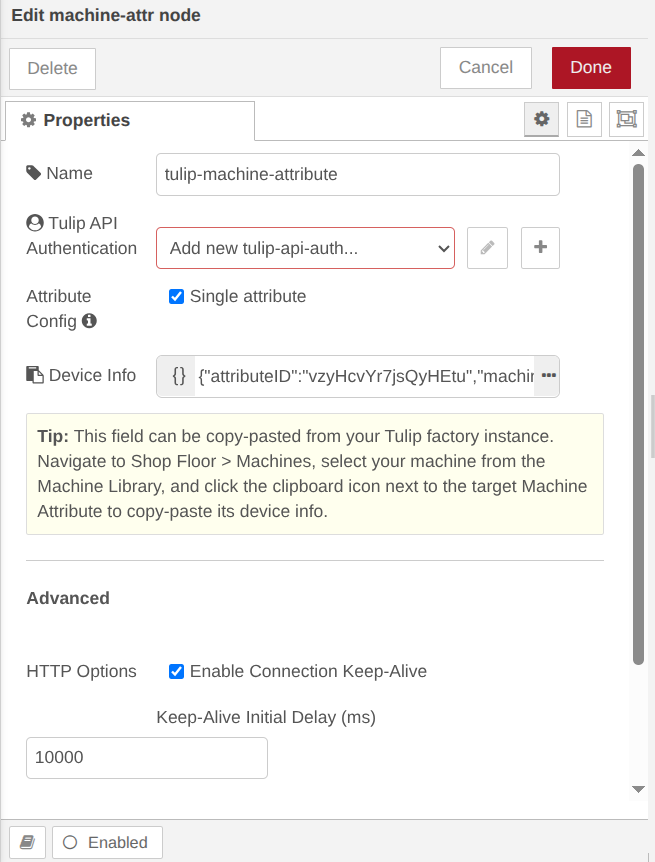Toggle the node Enabled status
The image size is (655, 862).
[106, 842]
